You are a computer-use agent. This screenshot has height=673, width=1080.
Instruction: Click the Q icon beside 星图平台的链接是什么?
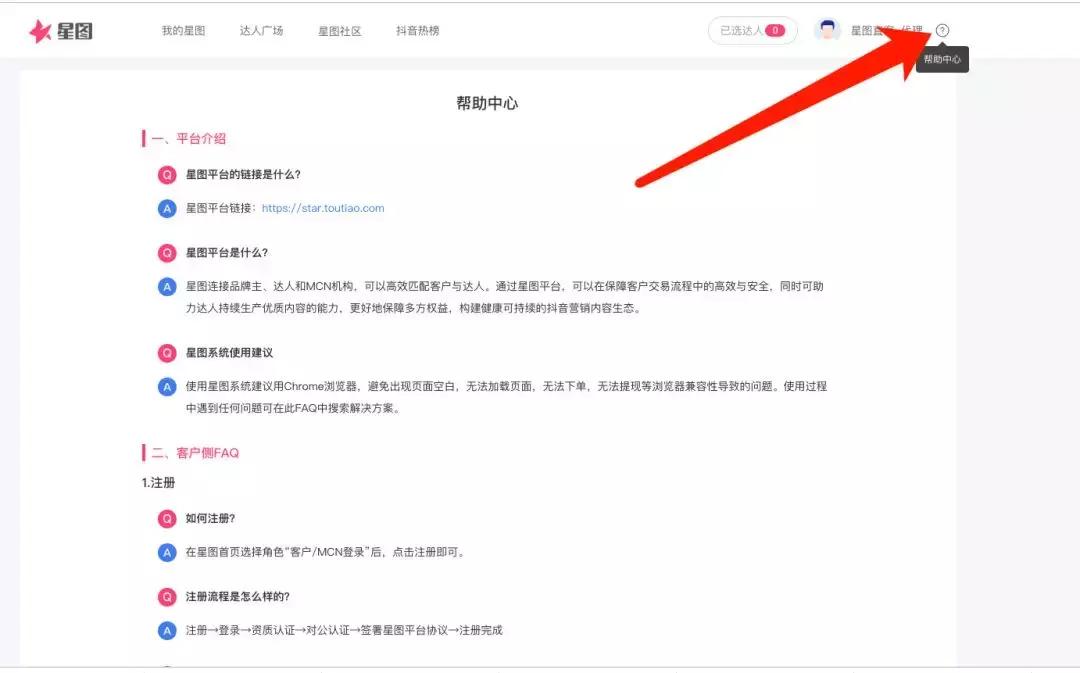(x=167, y=174)
